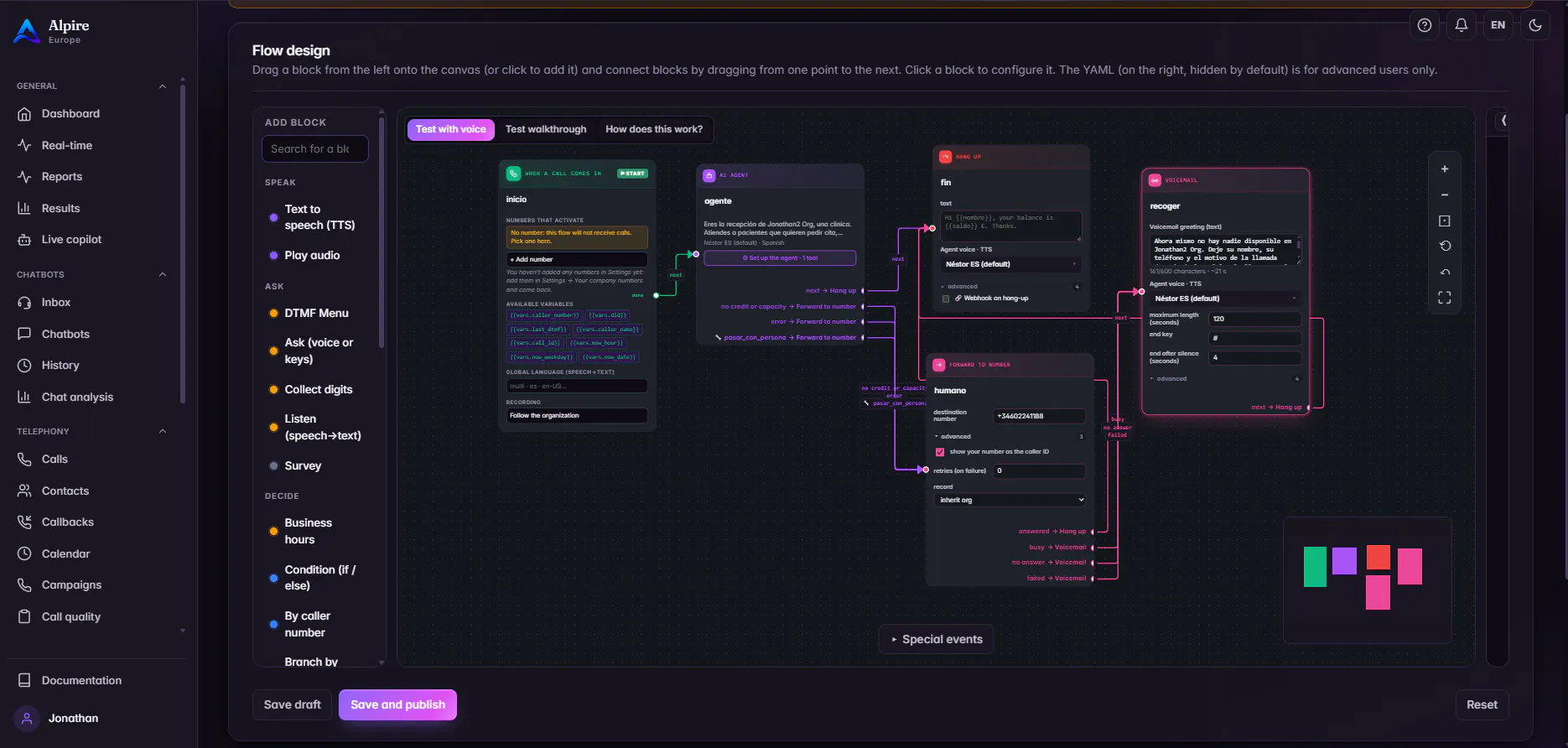This screenshot has width=1568, height=748.
Task: Click green block in the minimap
Action: pyautogui.click(x=1315, y=567)
